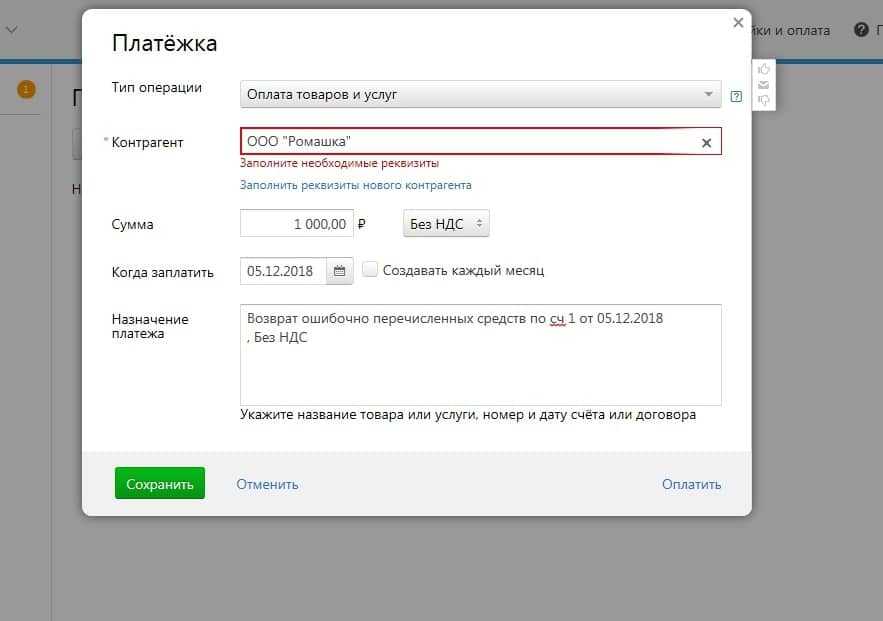Click the thumbs-up feedback icon
This screenshot has height=621, width=883.
pos(764,69)
